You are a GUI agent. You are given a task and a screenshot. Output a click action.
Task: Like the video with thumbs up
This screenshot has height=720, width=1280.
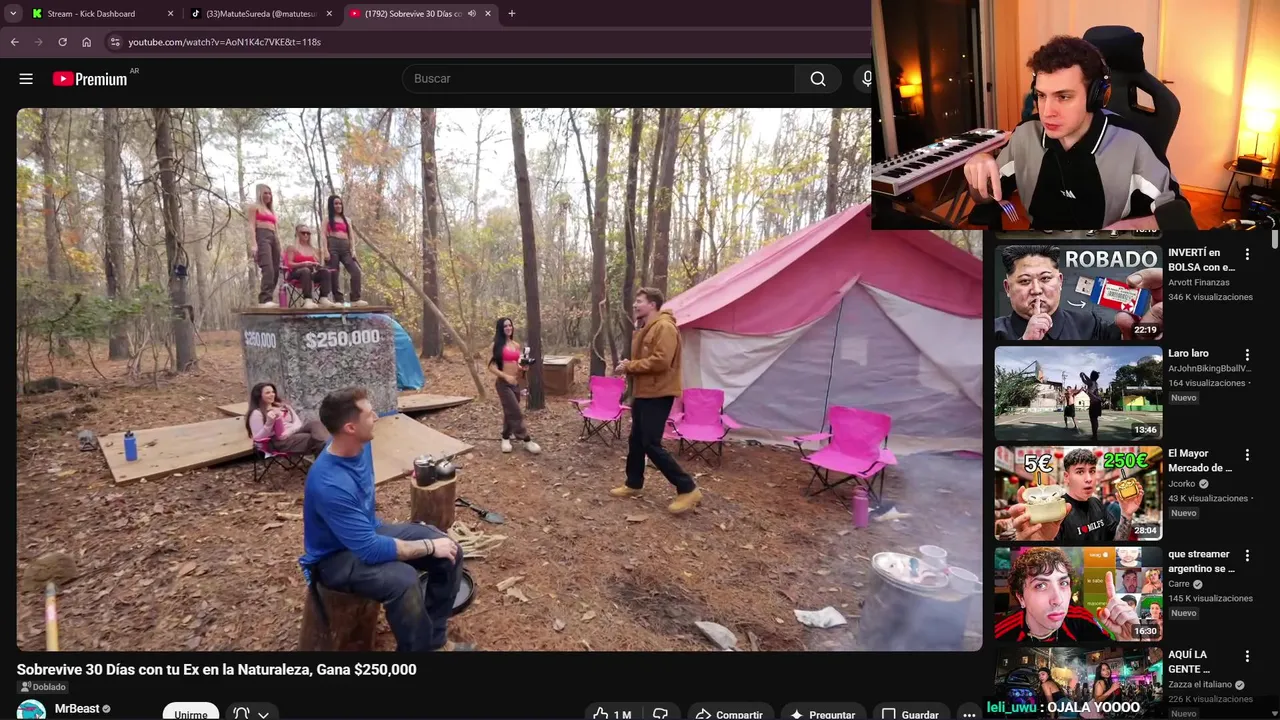(611, 713)
